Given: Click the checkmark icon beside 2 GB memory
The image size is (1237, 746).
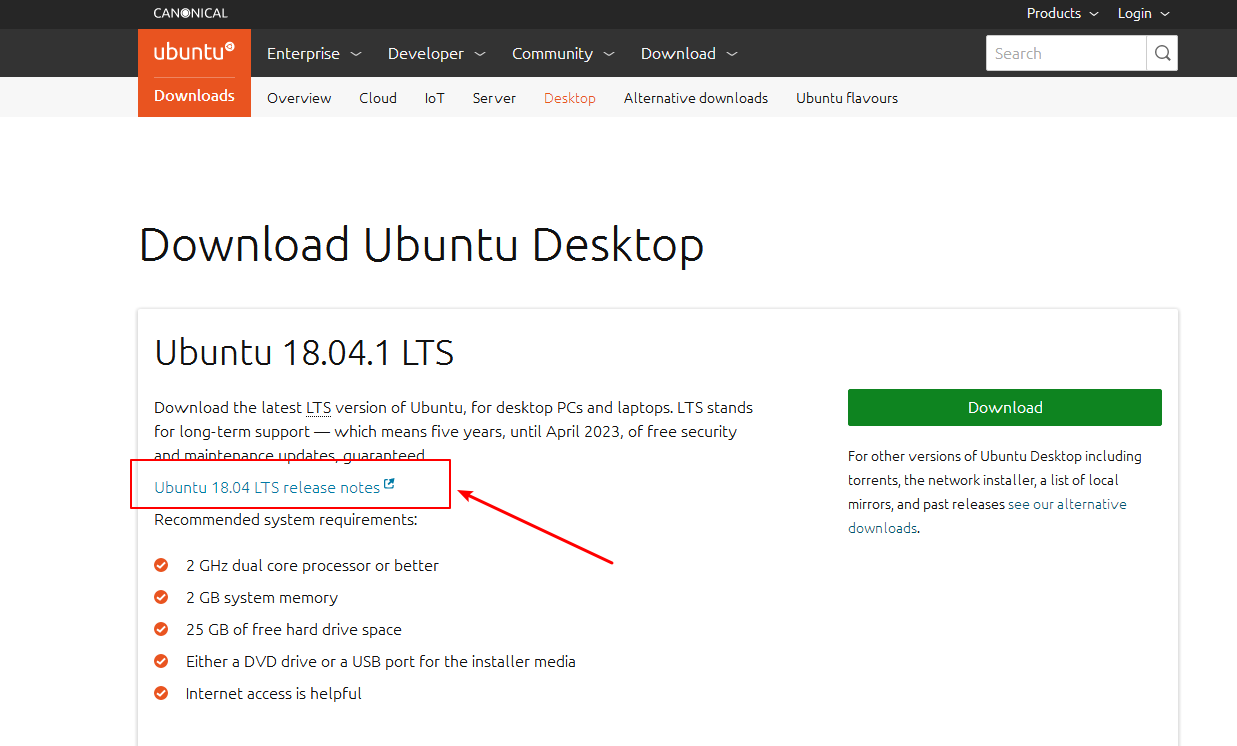Looking at the screenshot, I should [161, 597].
